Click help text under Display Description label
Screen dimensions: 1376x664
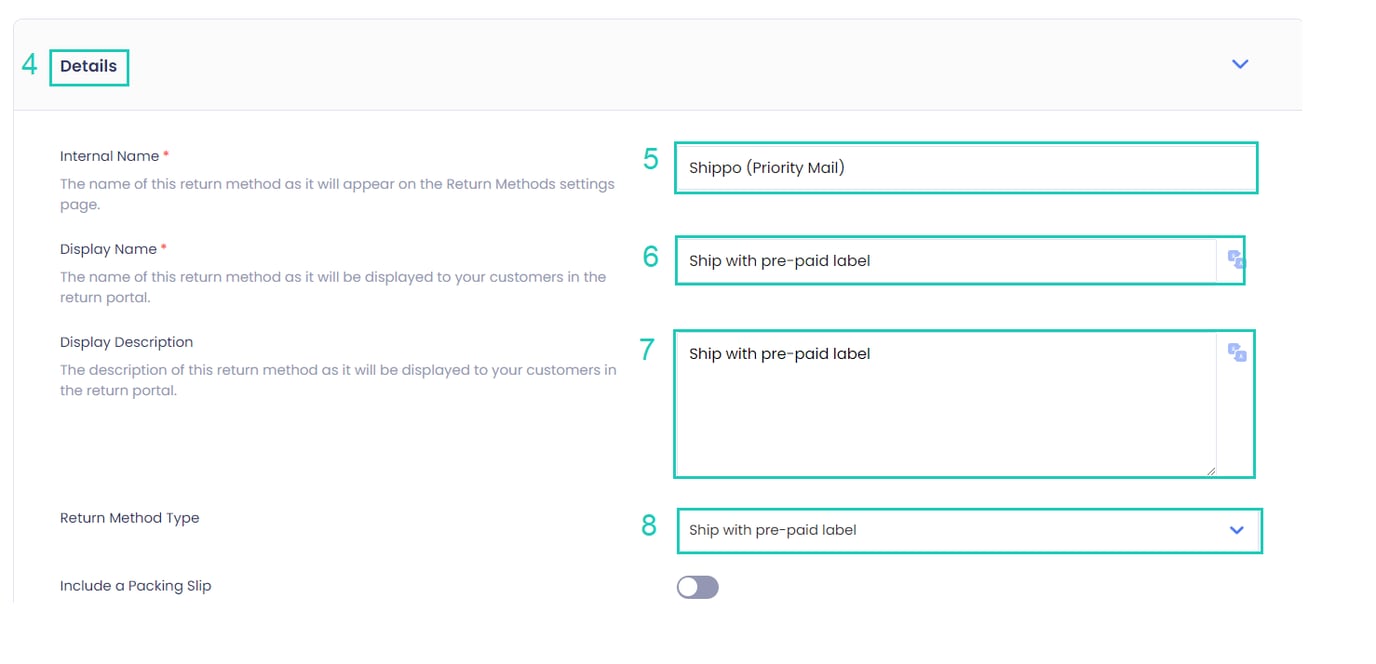click(338, 380)
